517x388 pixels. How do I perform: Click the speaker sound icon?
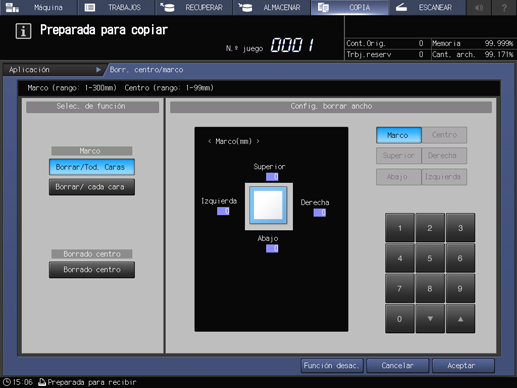click(479, 7)
